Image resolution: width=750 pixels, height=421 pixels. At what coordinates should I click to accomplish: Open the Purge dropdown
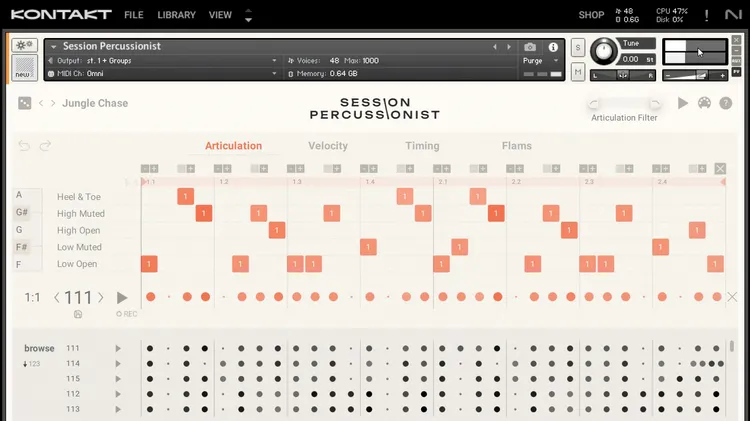540,61
